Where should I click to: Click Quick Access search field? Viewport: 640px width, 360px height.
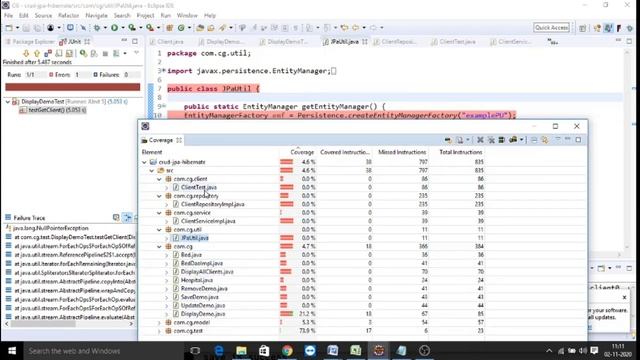point(551,27)
